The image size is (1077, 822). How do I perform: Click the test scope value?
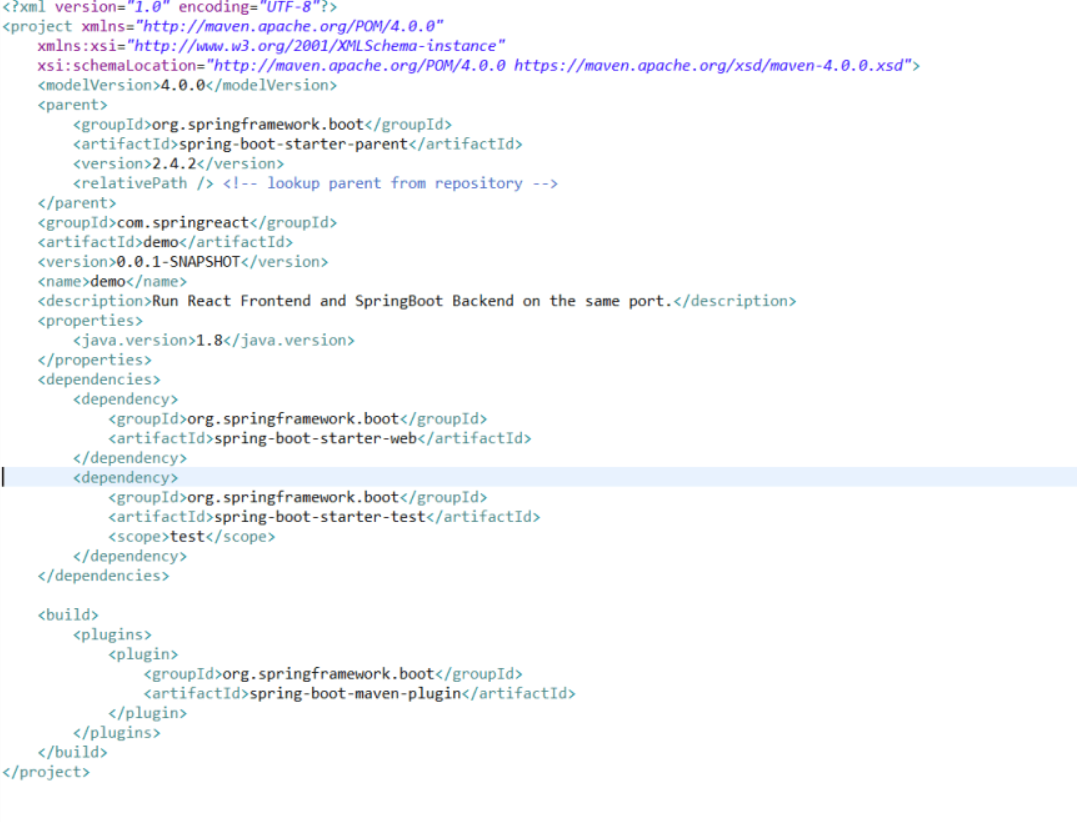(186, 536)
